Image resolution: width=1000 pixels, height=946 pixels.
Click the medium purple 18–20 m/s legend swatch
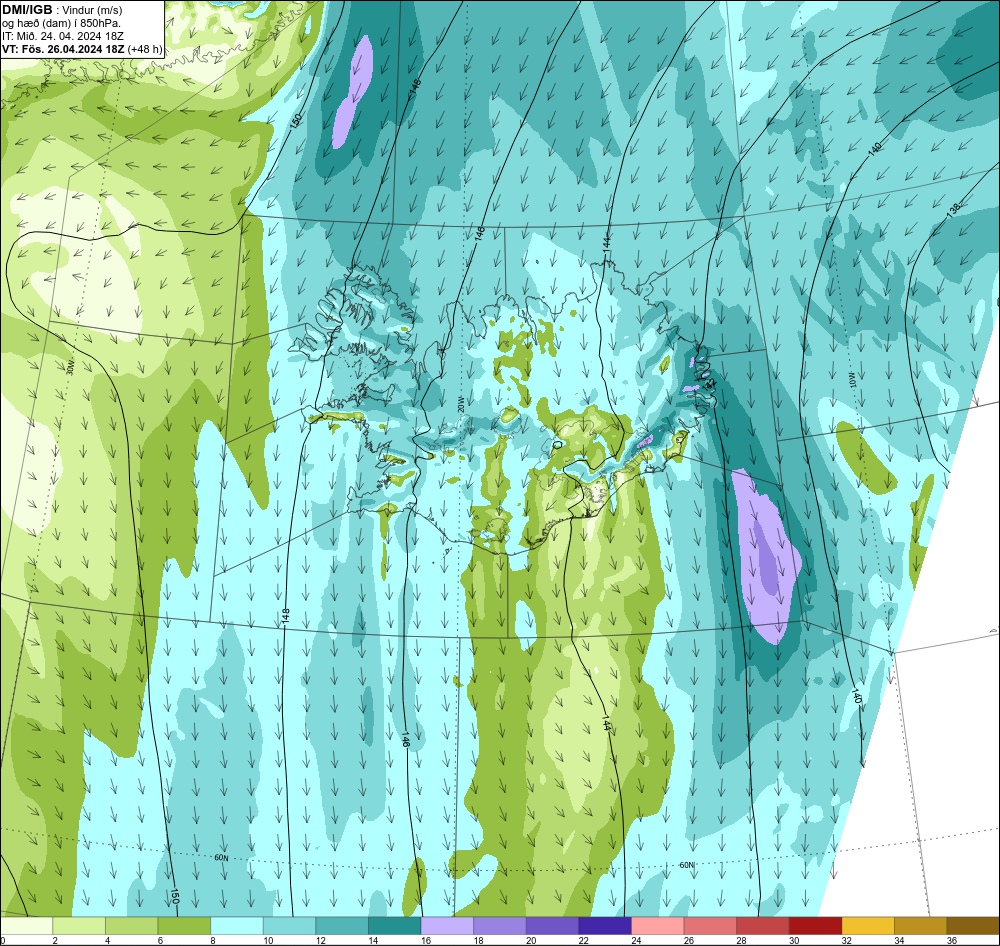click(x=500, y=926)
